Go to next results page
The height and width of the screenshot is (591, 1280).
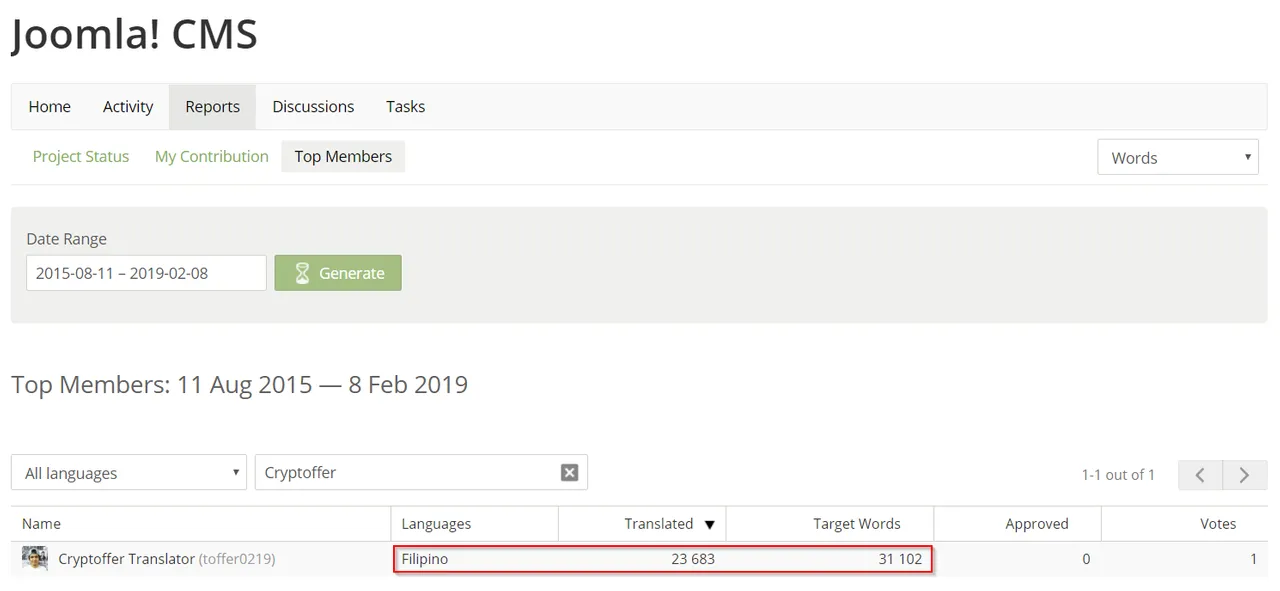[x=1243, y=475]
